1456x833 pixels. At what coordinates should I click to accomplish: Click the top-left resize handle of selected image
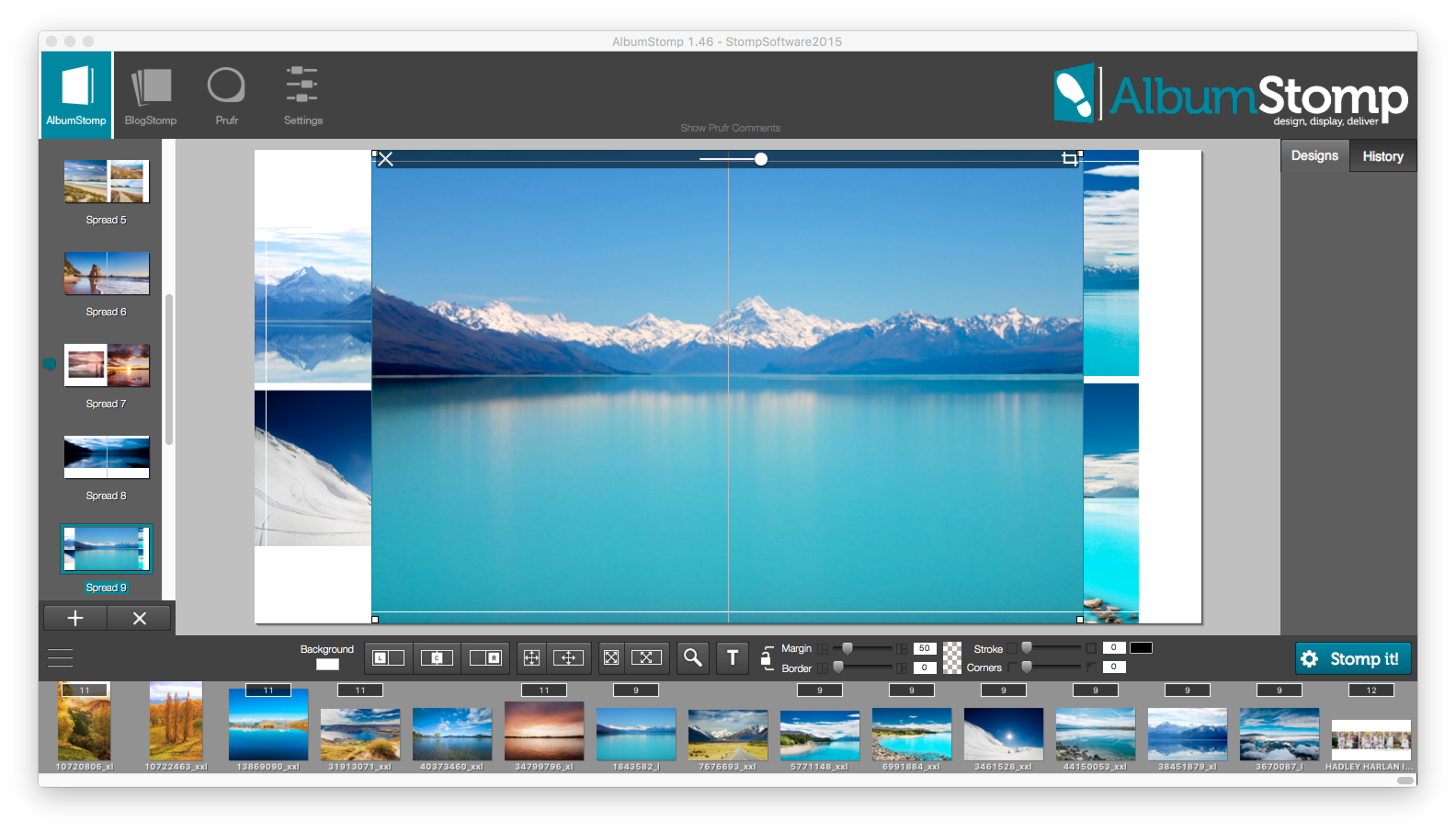point(374,153)
